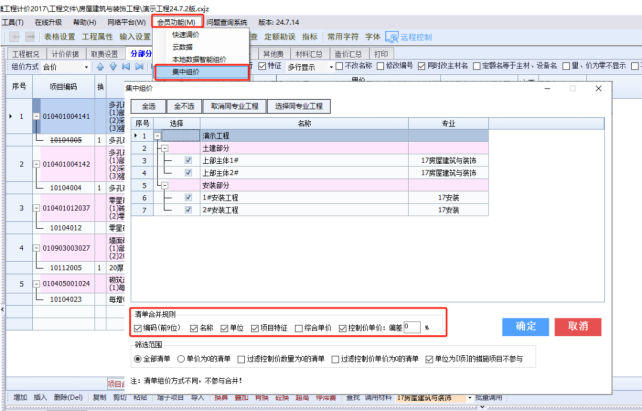Toggle the 单位 merge rule checkbox

click(224, 328)
